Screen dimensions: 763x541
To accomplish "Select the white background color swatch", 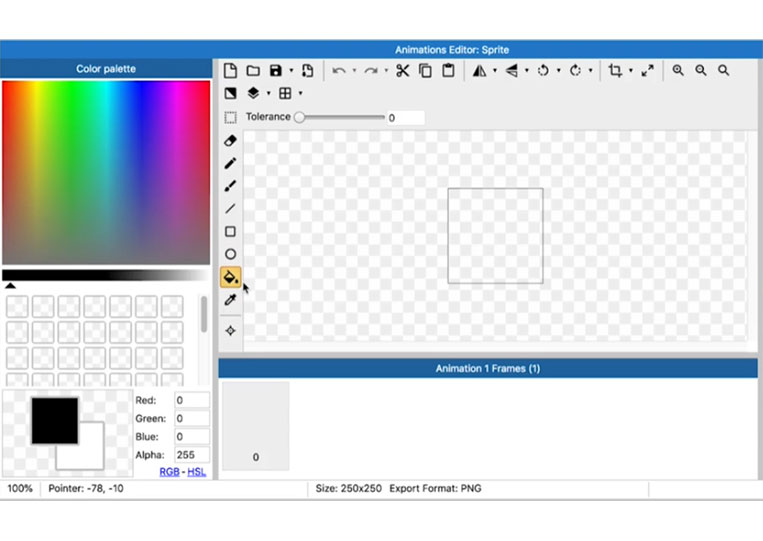I will coord(91,457).
